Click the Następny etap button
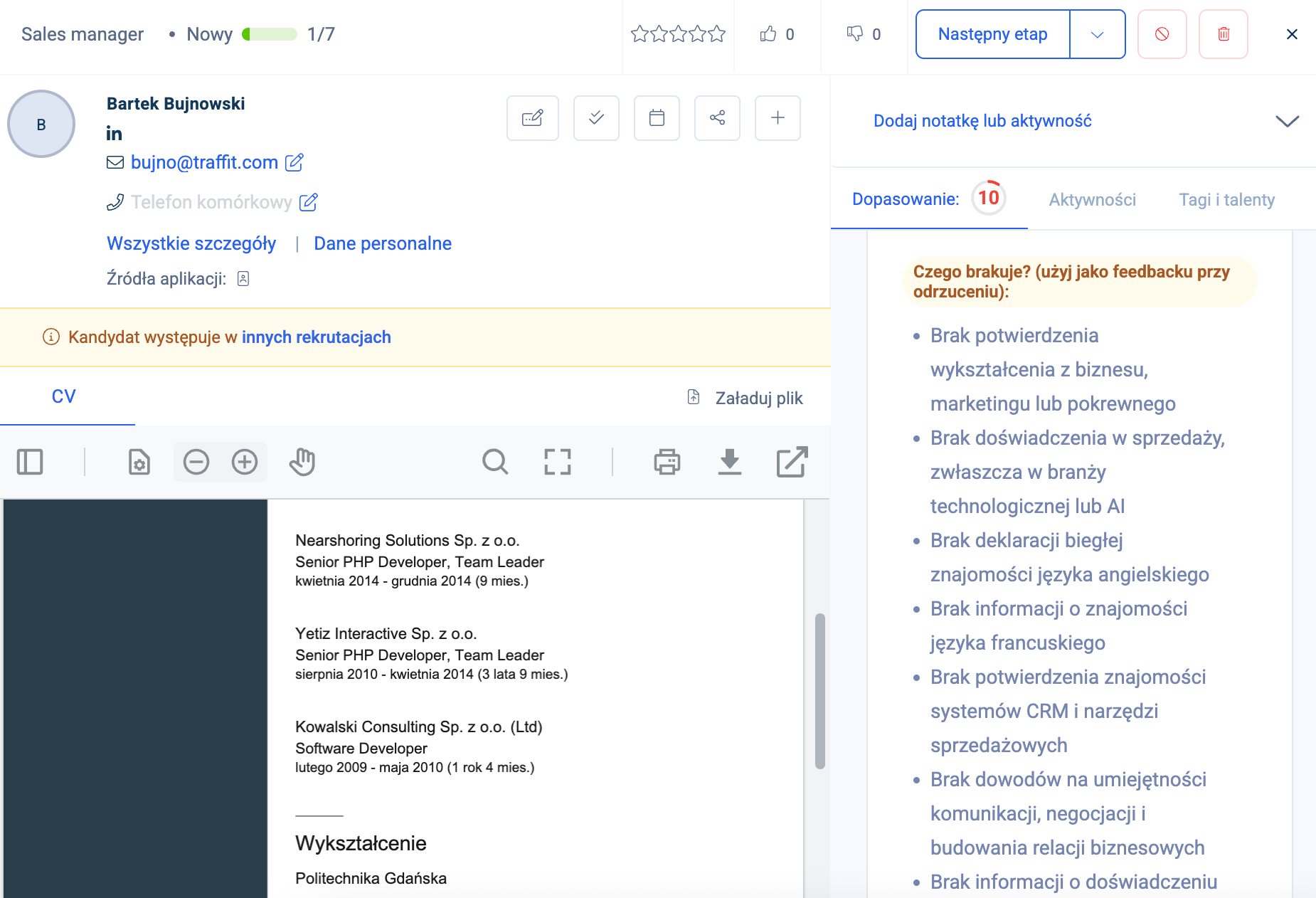 992,34
